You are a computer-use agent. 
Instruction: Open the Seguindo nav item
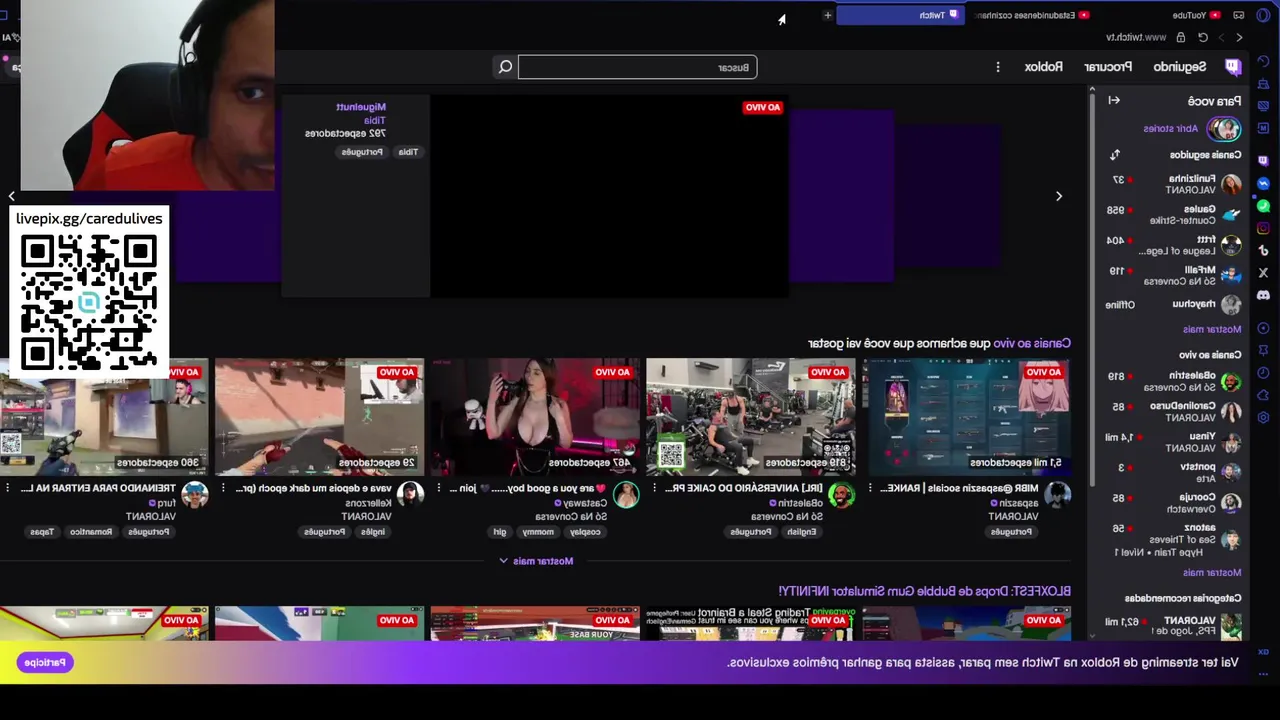tap(1180, 67)
